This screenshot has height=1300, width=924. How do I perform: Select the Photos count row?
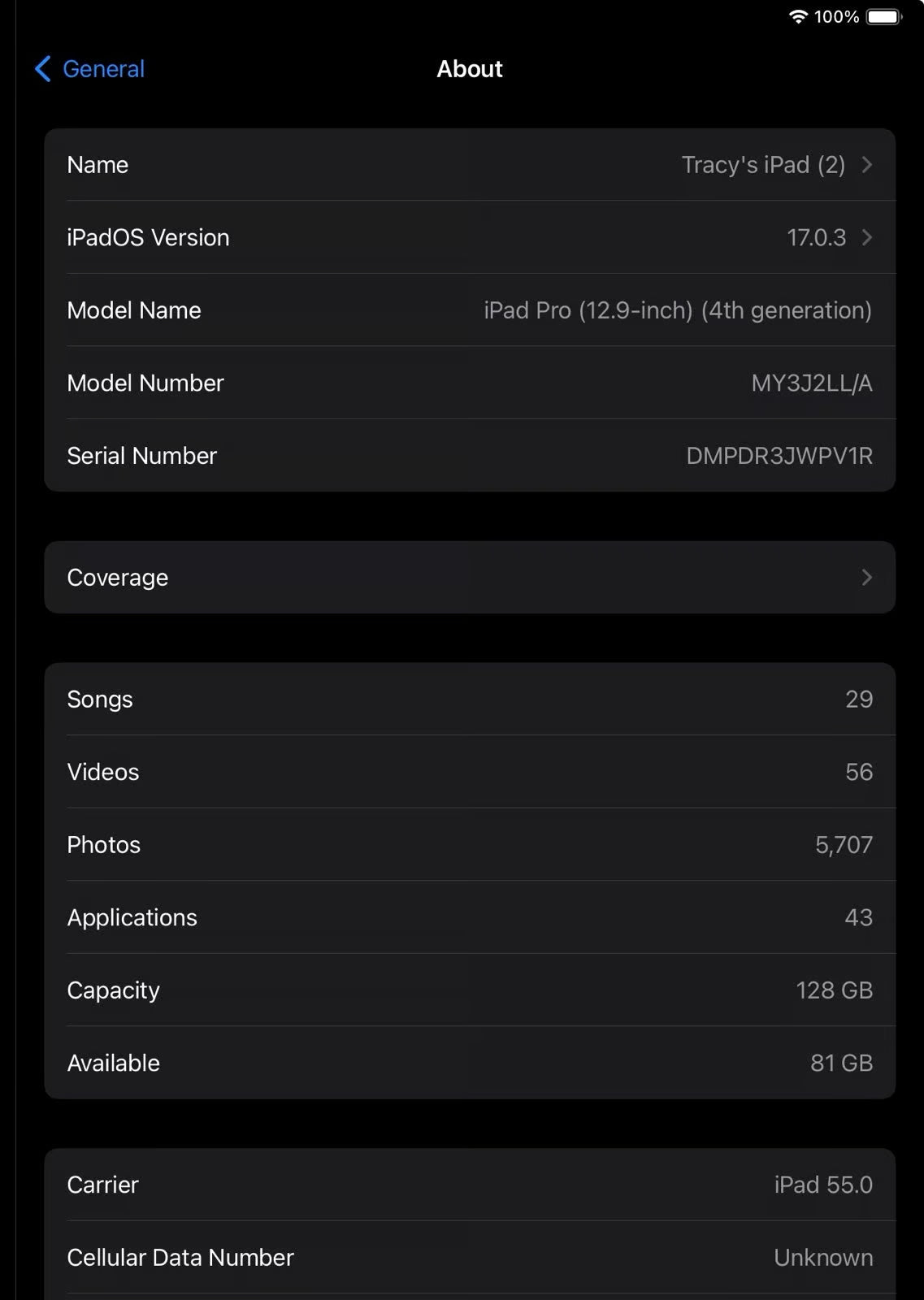(470, 844)
